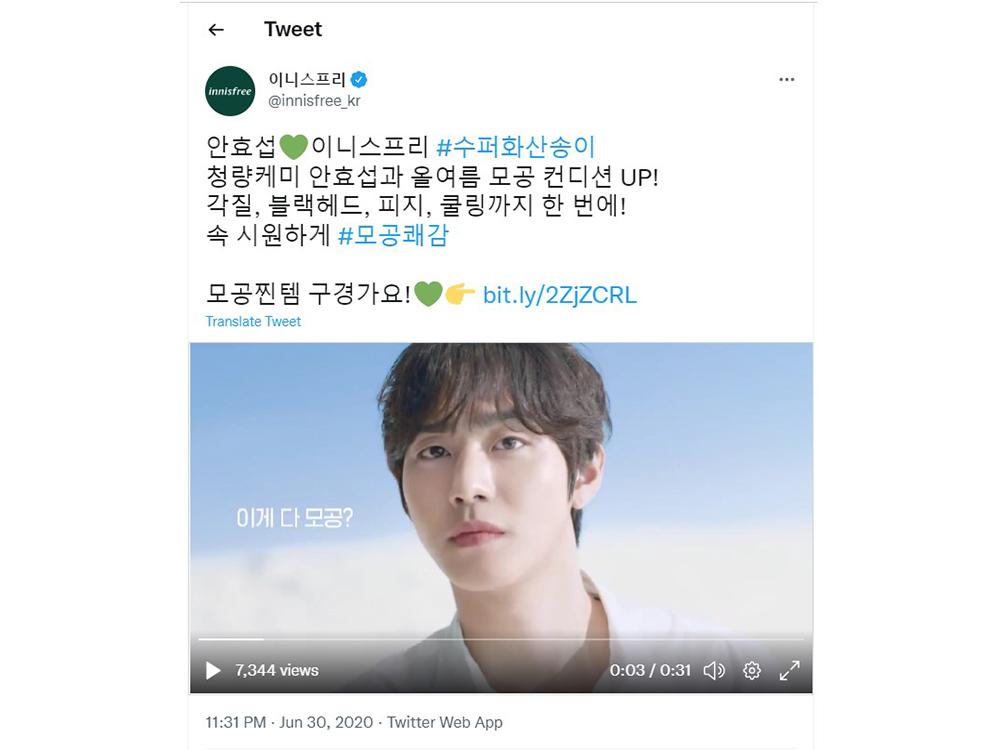Go back using the left arrow

(x=216, y=29)
